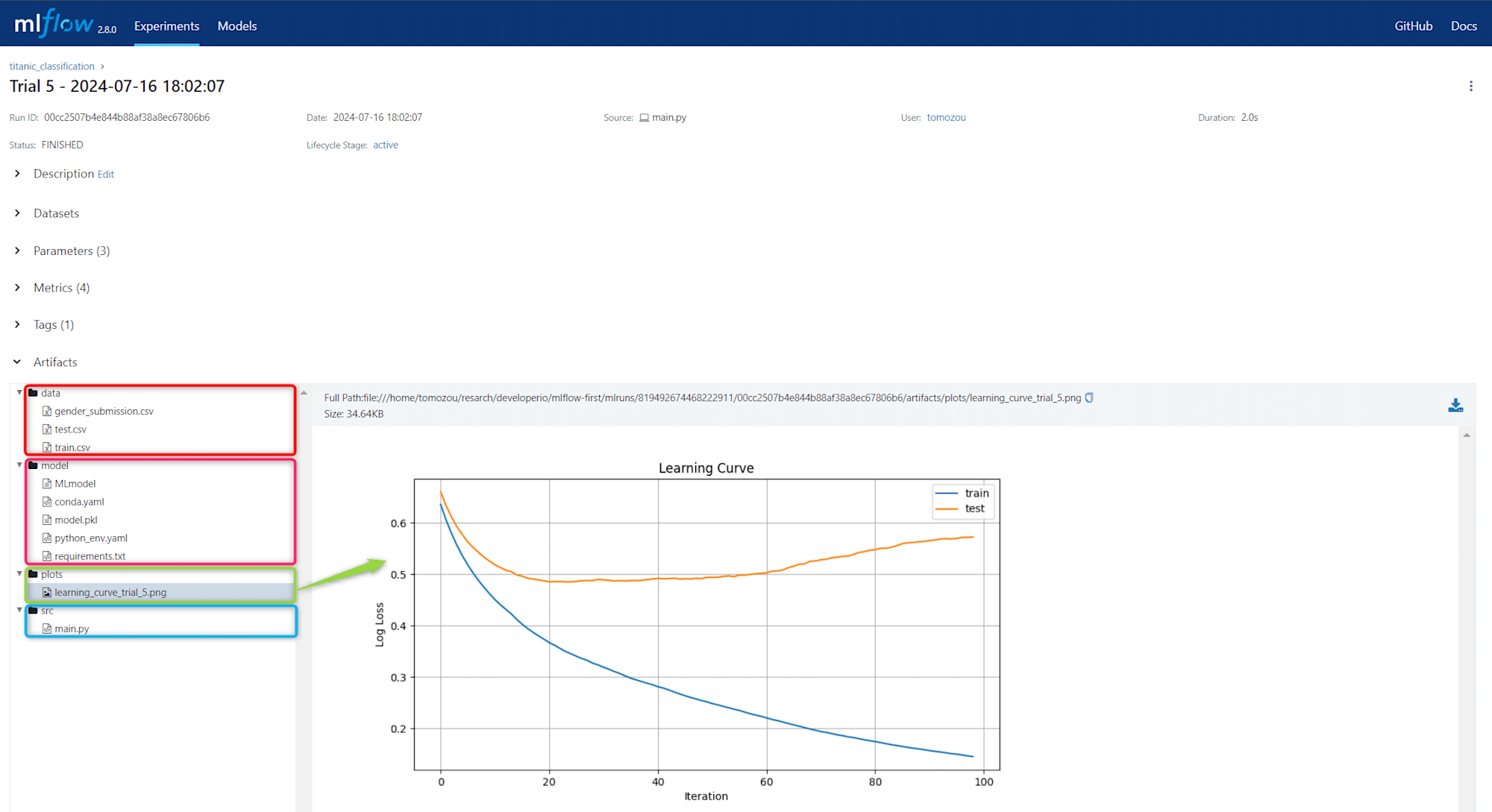Viewport: 1492px width, 812px height.
Task: Collapse the plots folder tree arrow
Action: click(19, 574)
